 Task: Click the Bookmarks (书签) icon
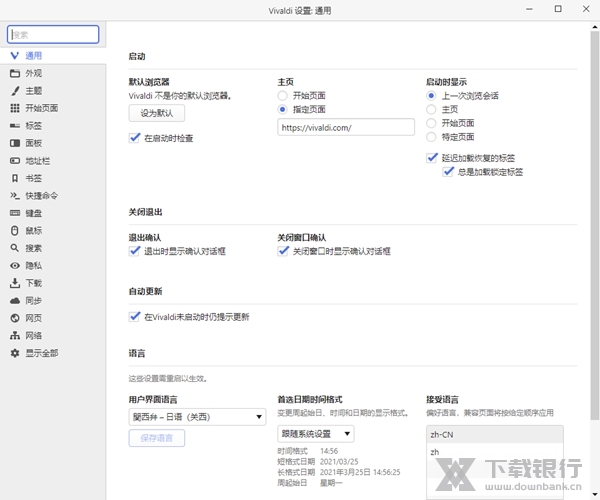coord(15,178)
